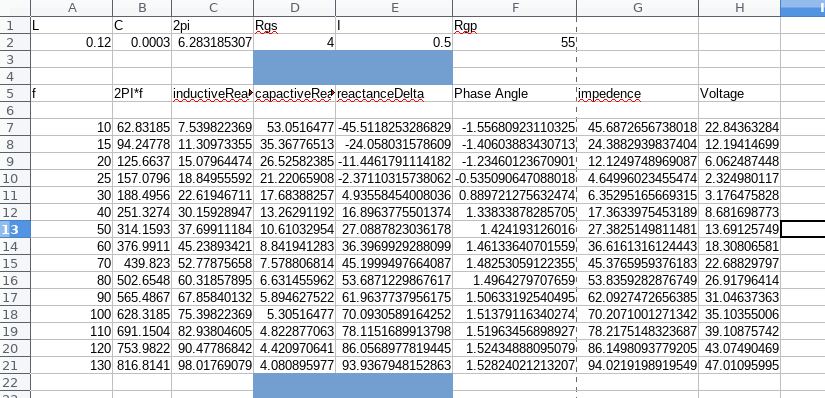Select column header D
Viewport: 825px width, 398px height.
pyautogui.click(x=295, y=8)
